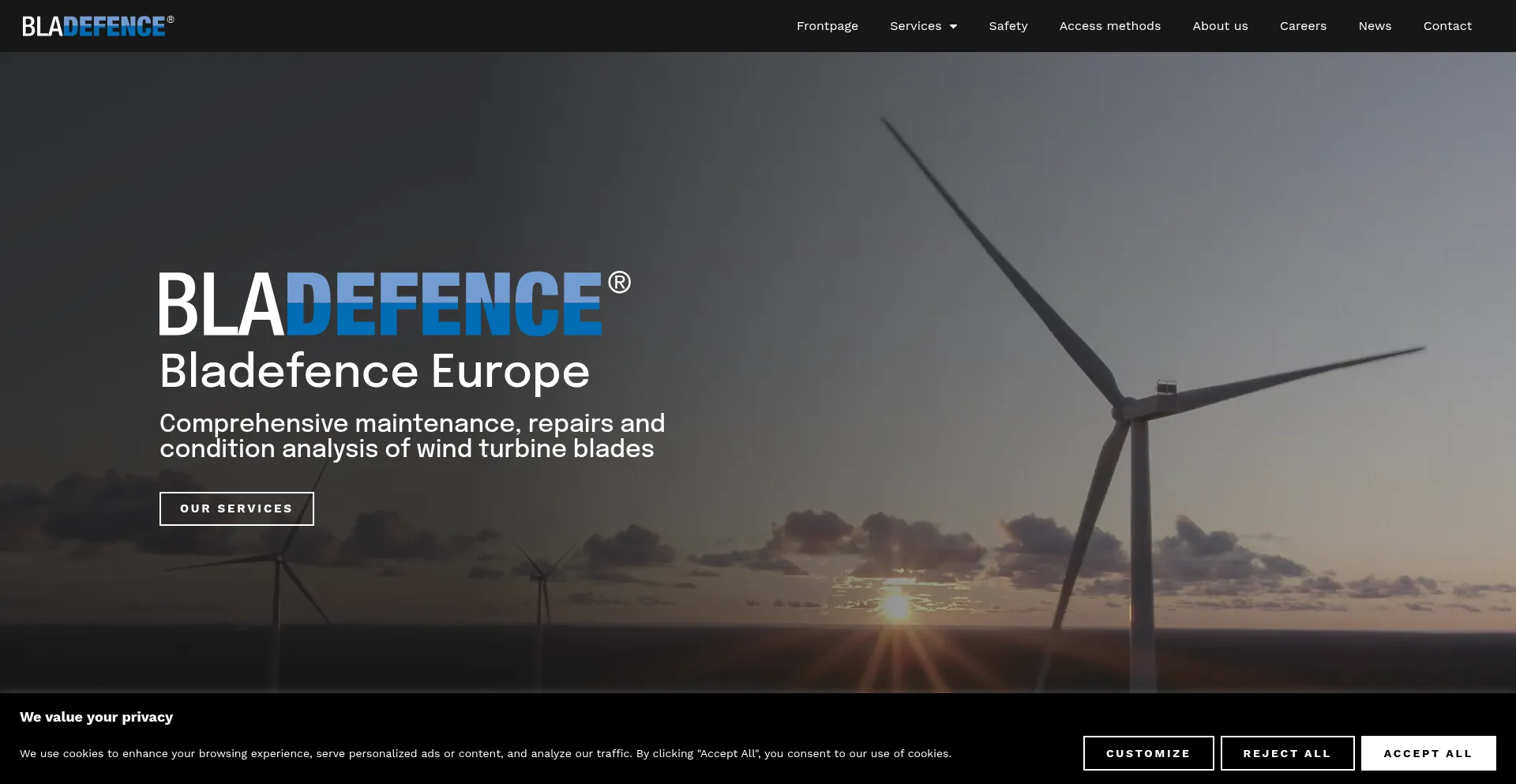
Task: Click the We value your privacy heading
Action: (x=96, y=717)
